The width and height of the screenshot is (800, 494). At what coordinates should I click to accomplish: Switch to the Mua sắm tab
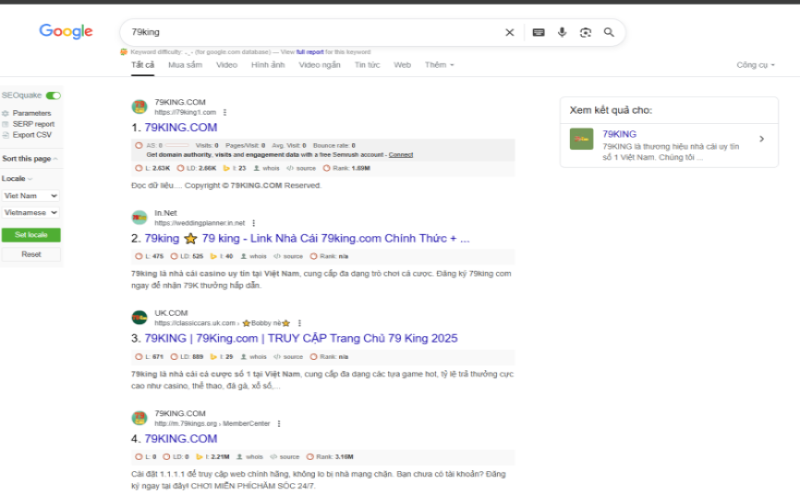185,65
